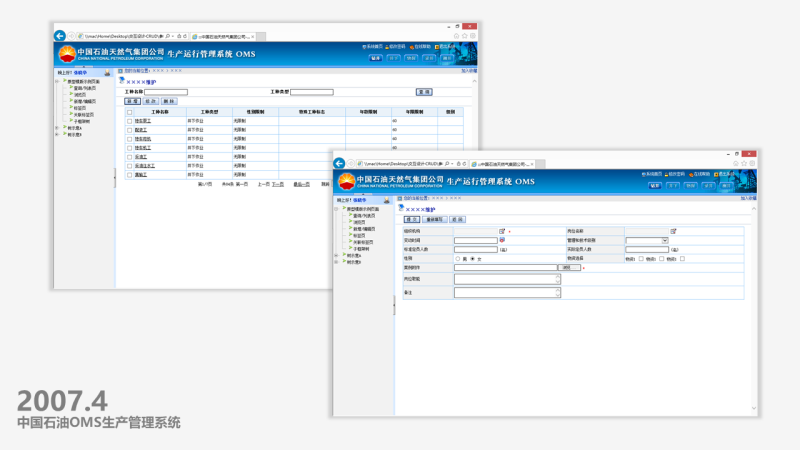Click the scroll-down arrow in front window page
This screenshot has width=800, height=450.
[x=754, y=408]
